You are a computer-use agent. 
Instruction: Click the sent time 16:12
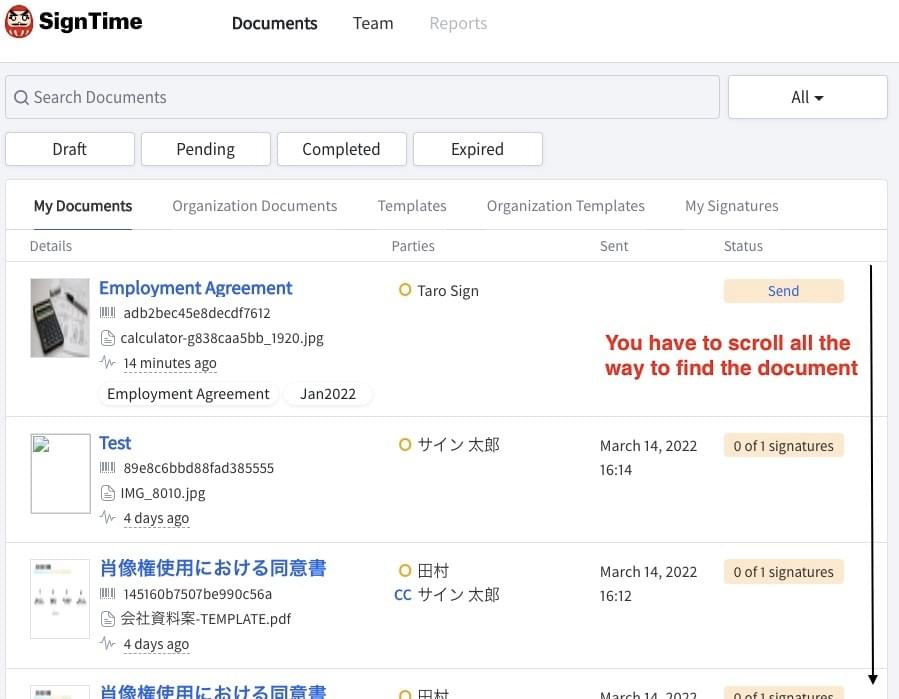point(616,596)
